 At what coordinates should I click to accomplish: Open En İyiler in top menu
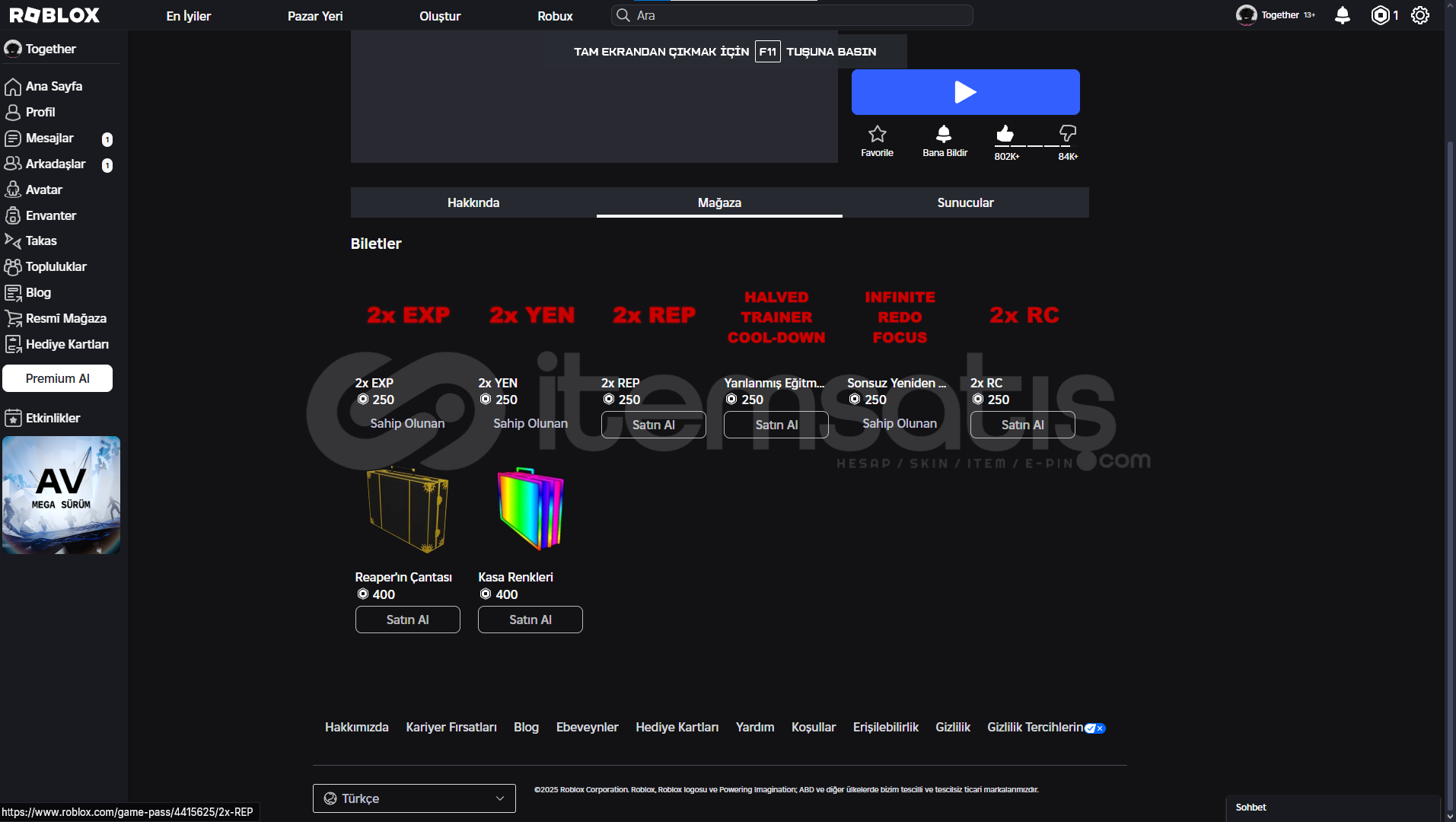[x=189, y=16]
